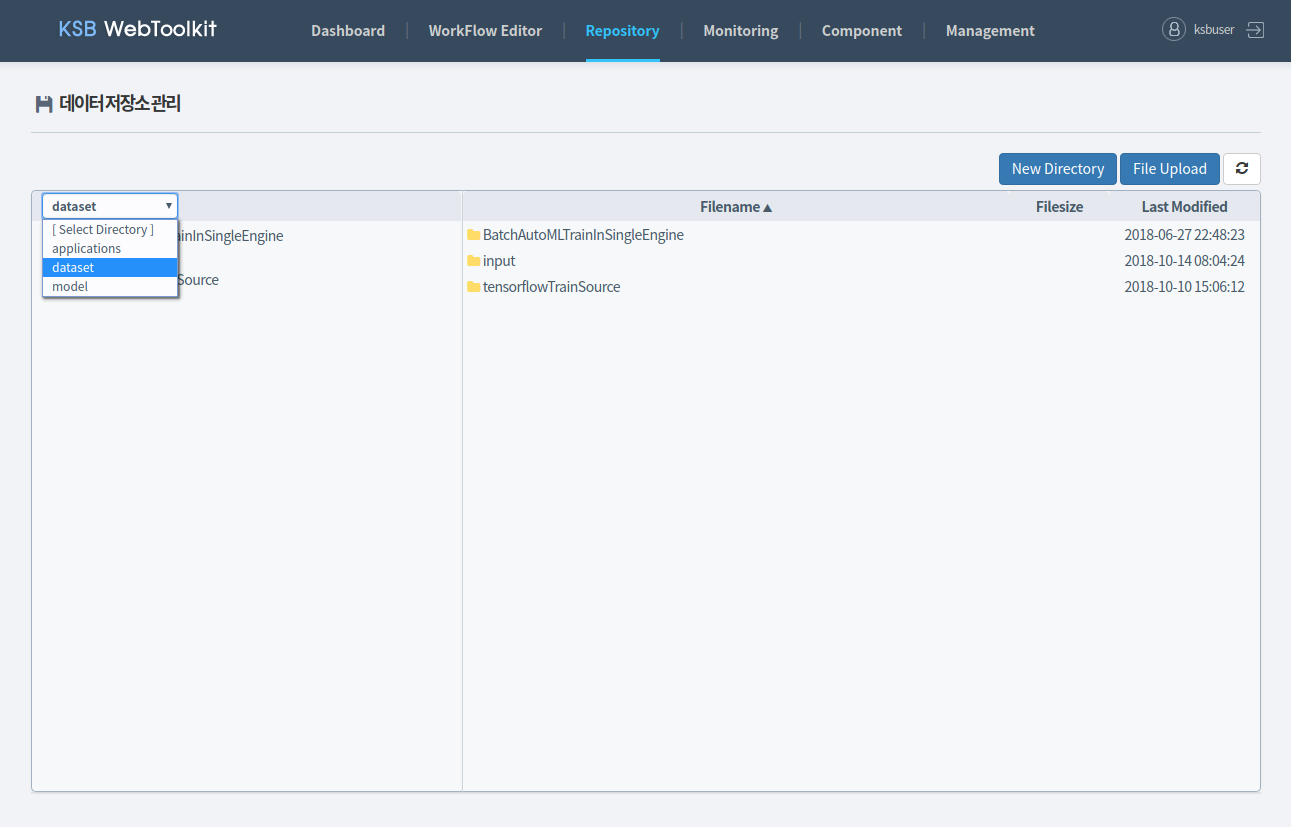Open the Dashboard tab

pyautogui.click(x=348, y=31)
